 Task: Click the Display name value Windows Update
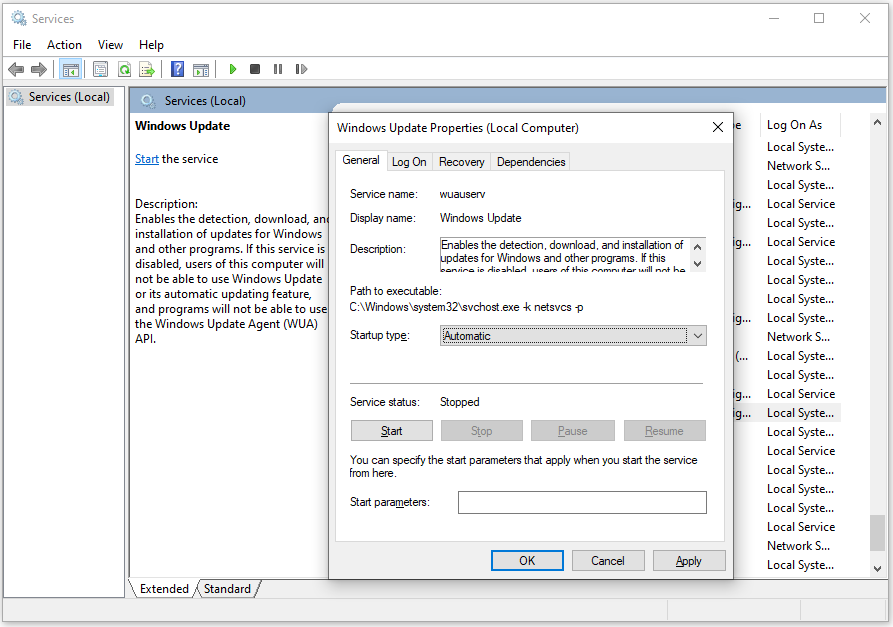point(481,218)
